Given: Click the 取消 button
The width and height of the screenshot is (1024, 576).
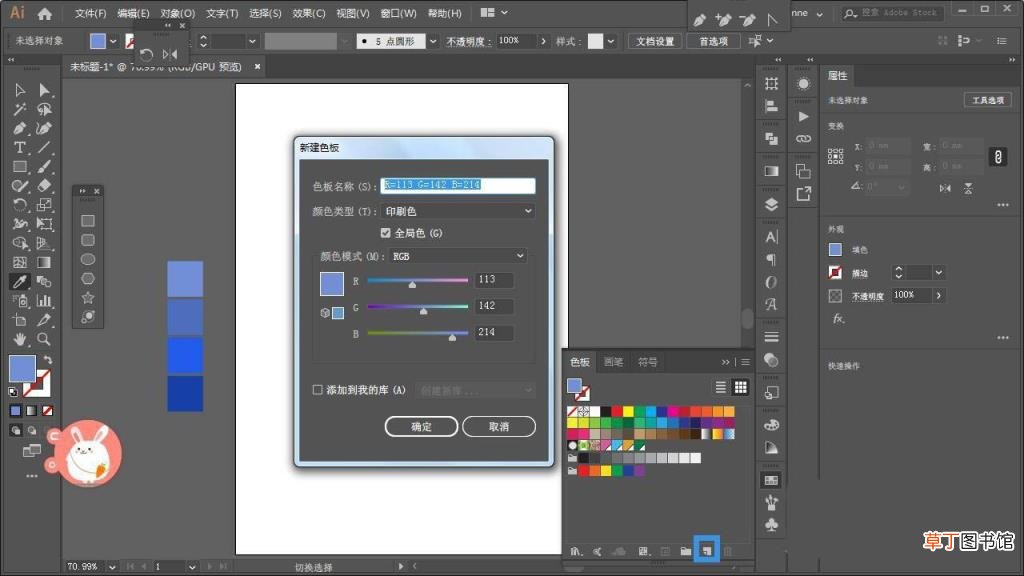Looking at the screenshot, I should [499, 426].
